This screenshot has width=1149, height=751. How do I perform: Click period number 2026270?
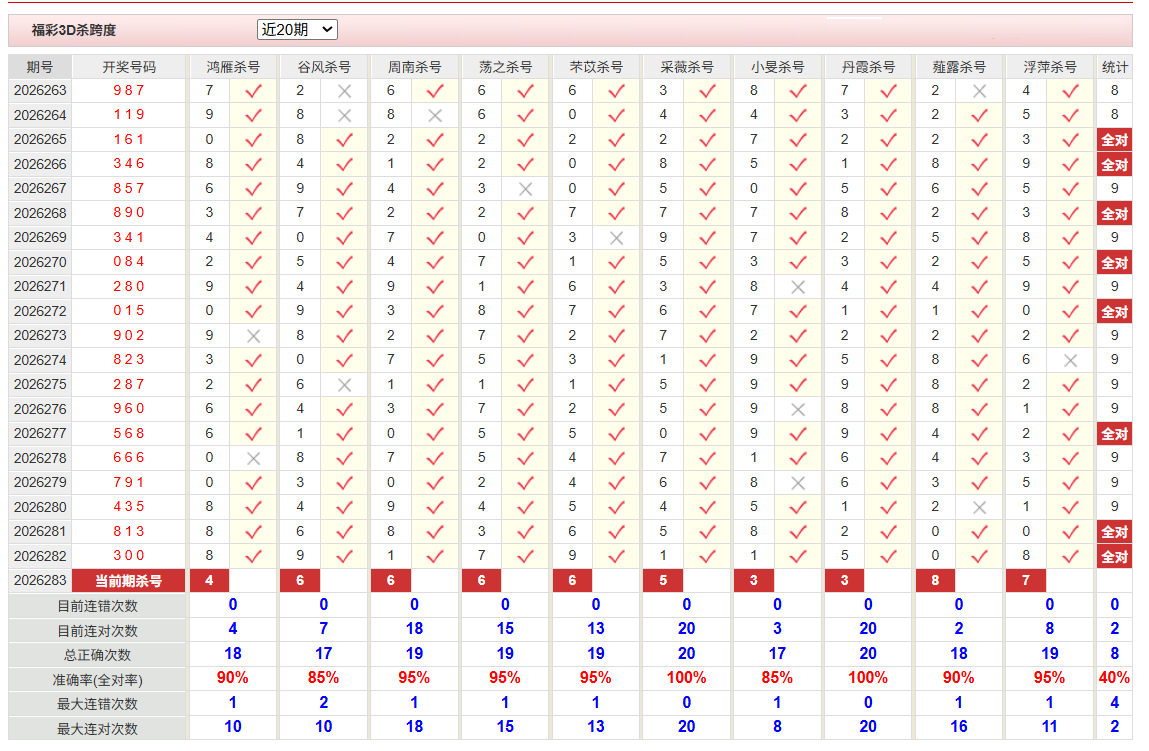click(x=40, y=262)
